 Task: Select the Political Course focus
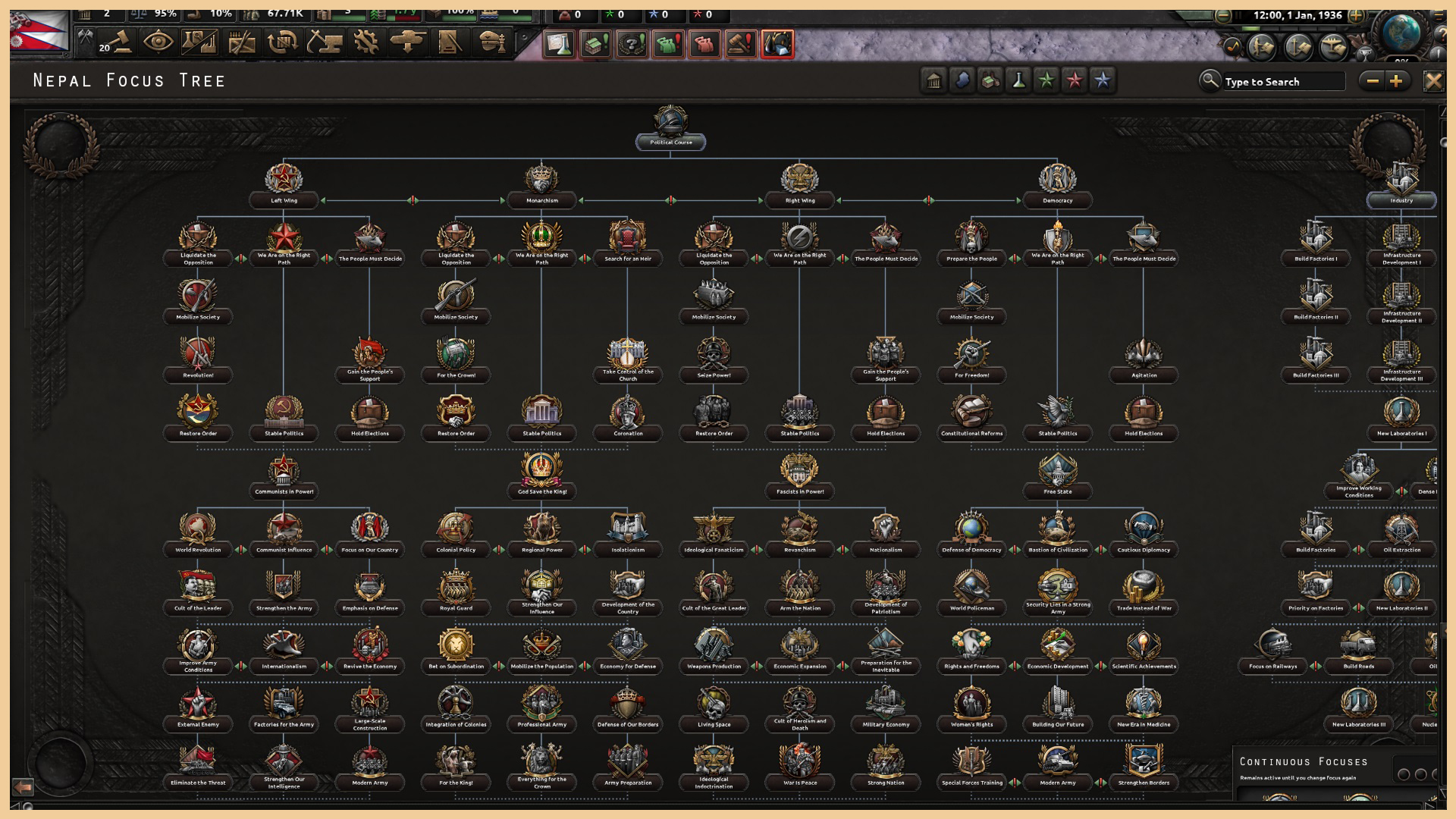(x=670, y=128)
